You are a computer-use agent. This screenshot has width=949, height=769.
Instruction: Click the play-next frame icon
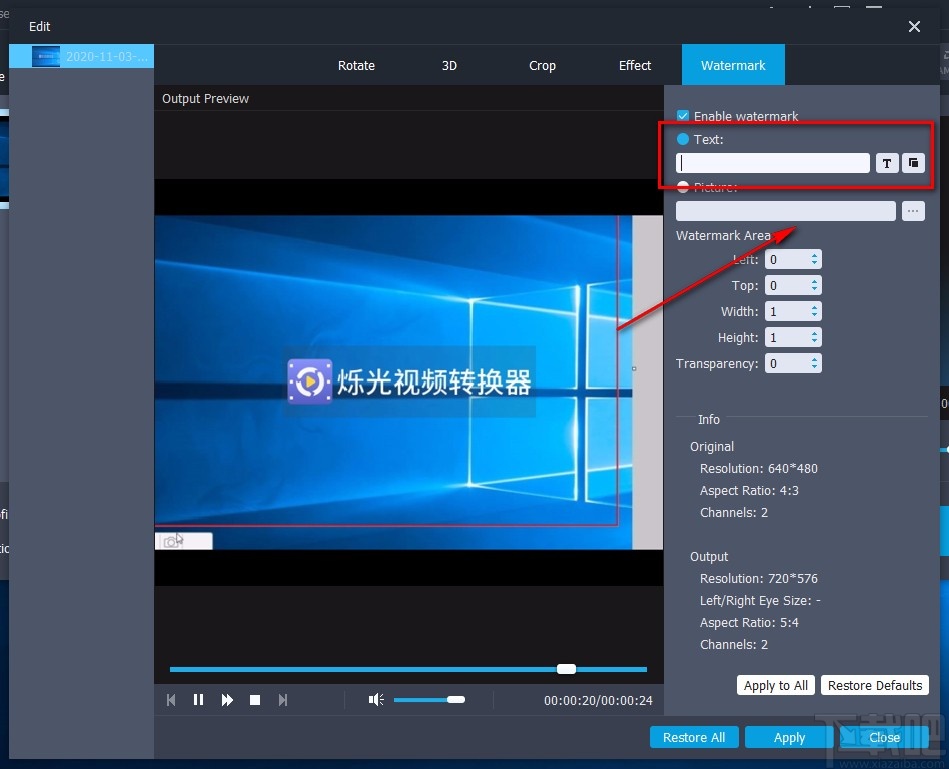283,700
